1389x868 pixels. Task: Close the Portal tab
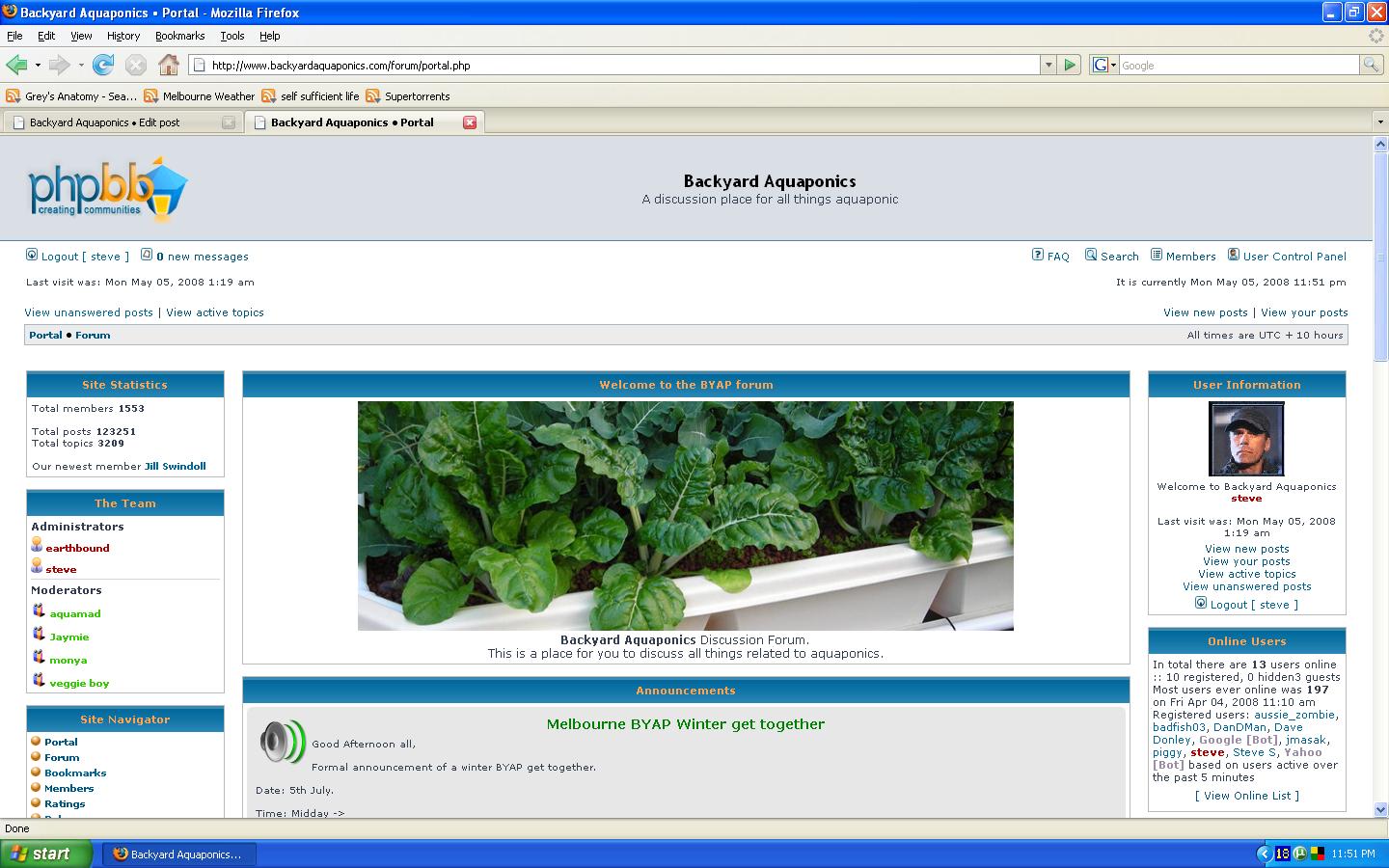(470, 122)
